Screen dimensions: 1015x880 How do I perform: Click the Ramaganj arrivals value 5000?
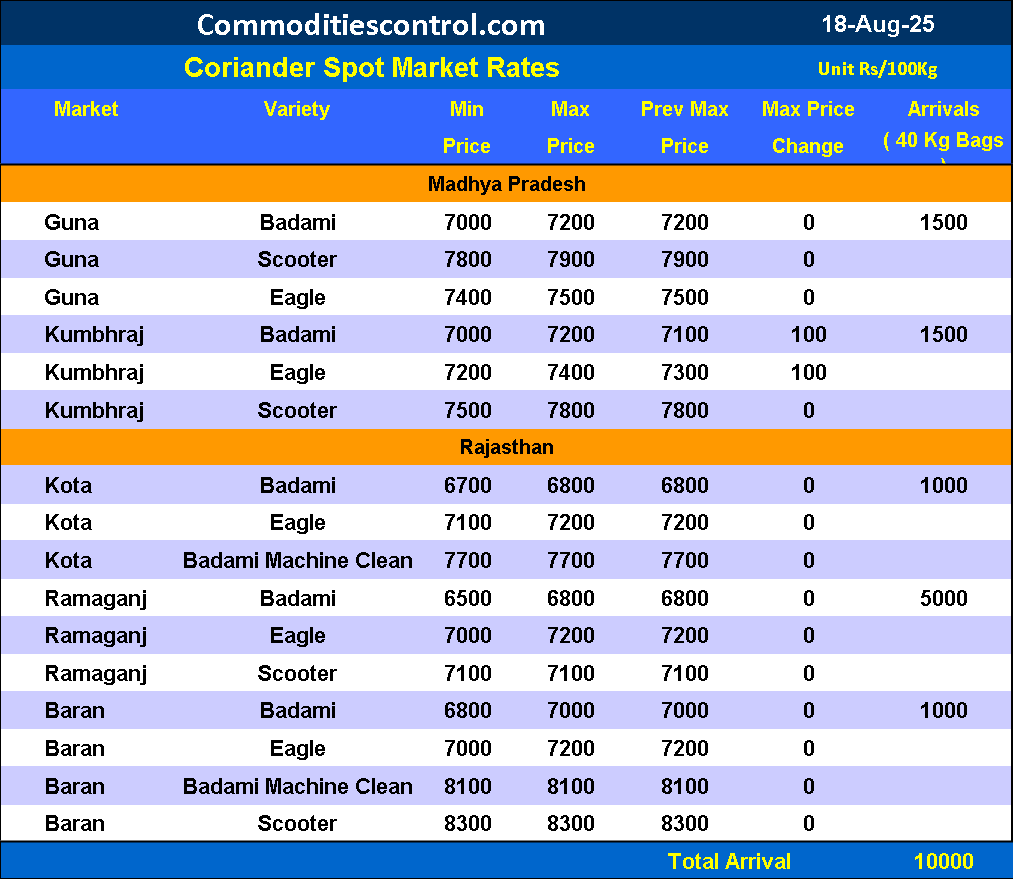click(943, 599)
